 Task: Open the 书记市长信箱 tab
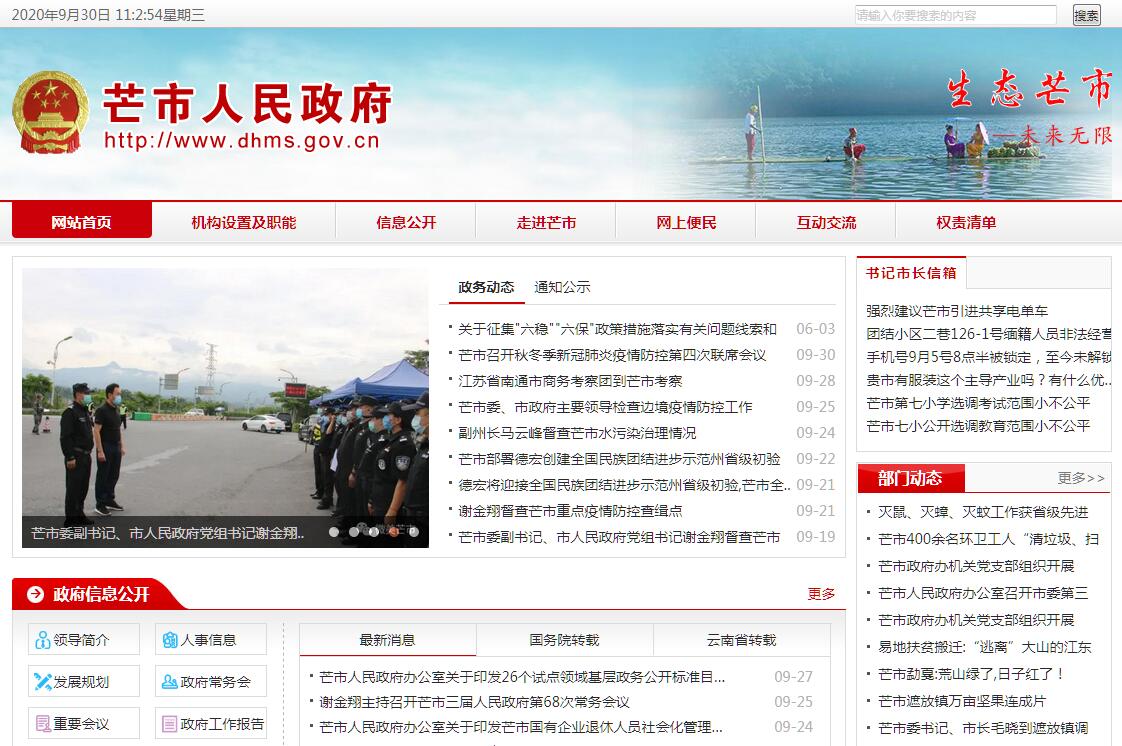tap(911, 273)
